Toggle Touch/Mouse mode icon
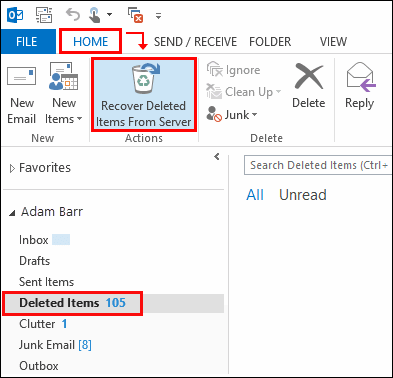 click(95, 15)
